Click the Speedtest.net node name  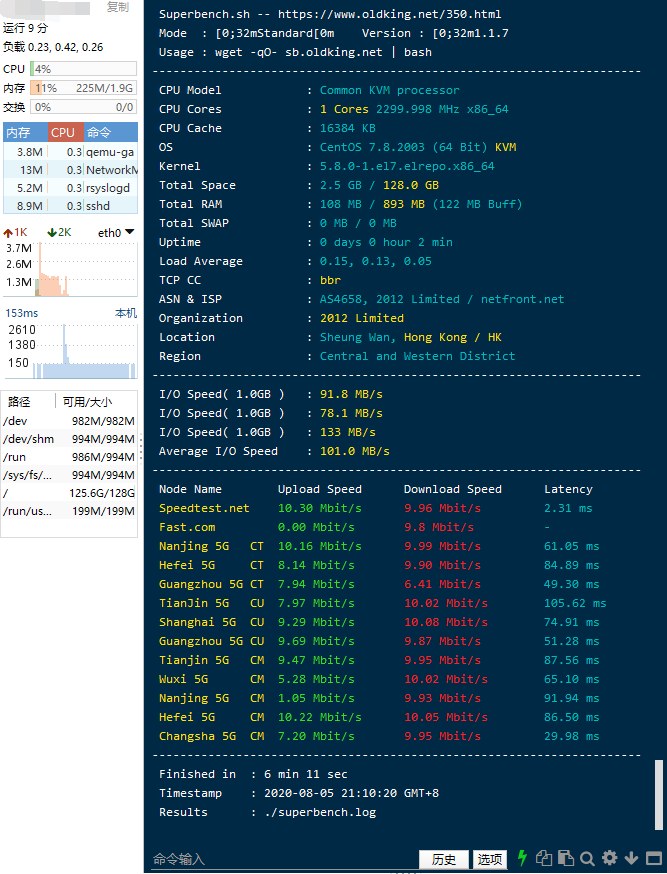point(204,508)
